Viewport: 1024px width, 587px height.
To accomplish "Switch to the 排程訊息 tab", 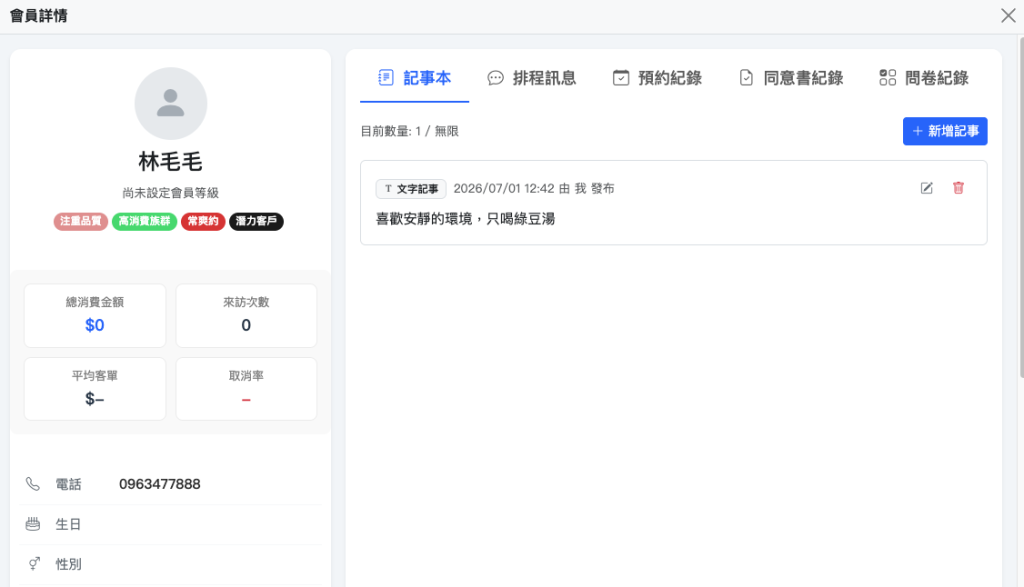I will click(532, 78).
